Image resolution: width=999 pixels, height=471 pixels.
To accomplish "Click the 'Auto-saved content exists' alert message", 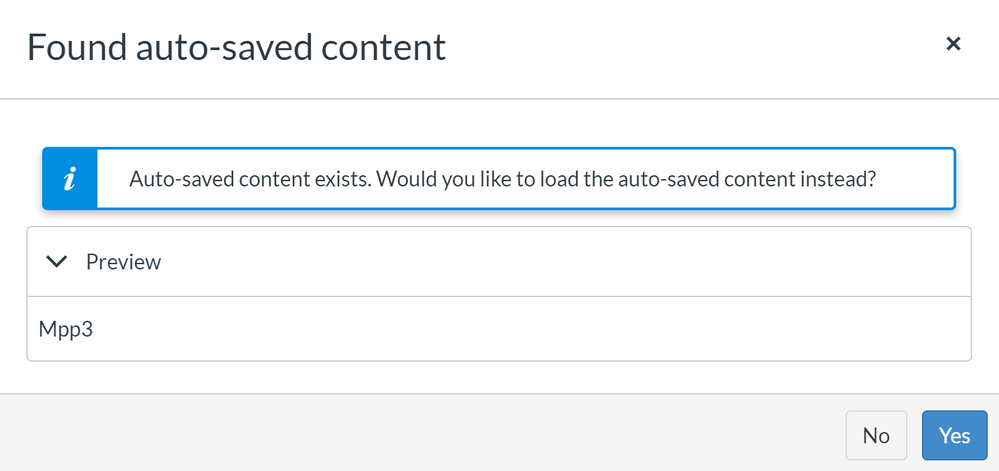I will (x=503, y=179).
